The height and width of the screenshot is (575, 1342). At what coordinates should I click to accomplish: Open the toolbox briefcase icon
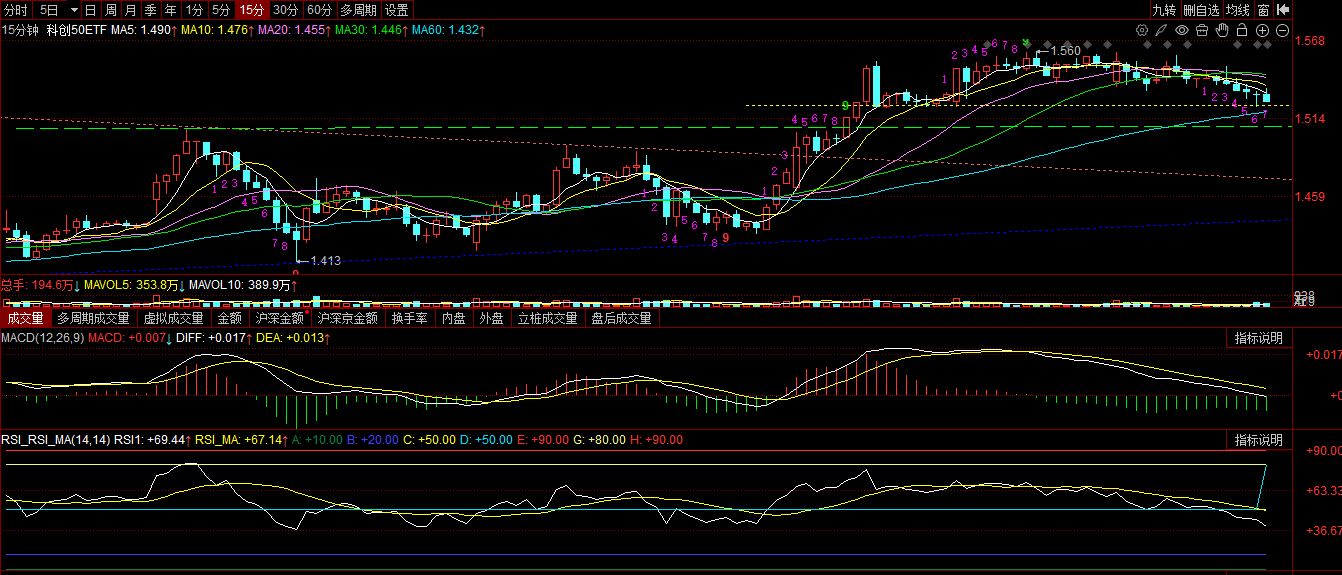click(1201, 31)
